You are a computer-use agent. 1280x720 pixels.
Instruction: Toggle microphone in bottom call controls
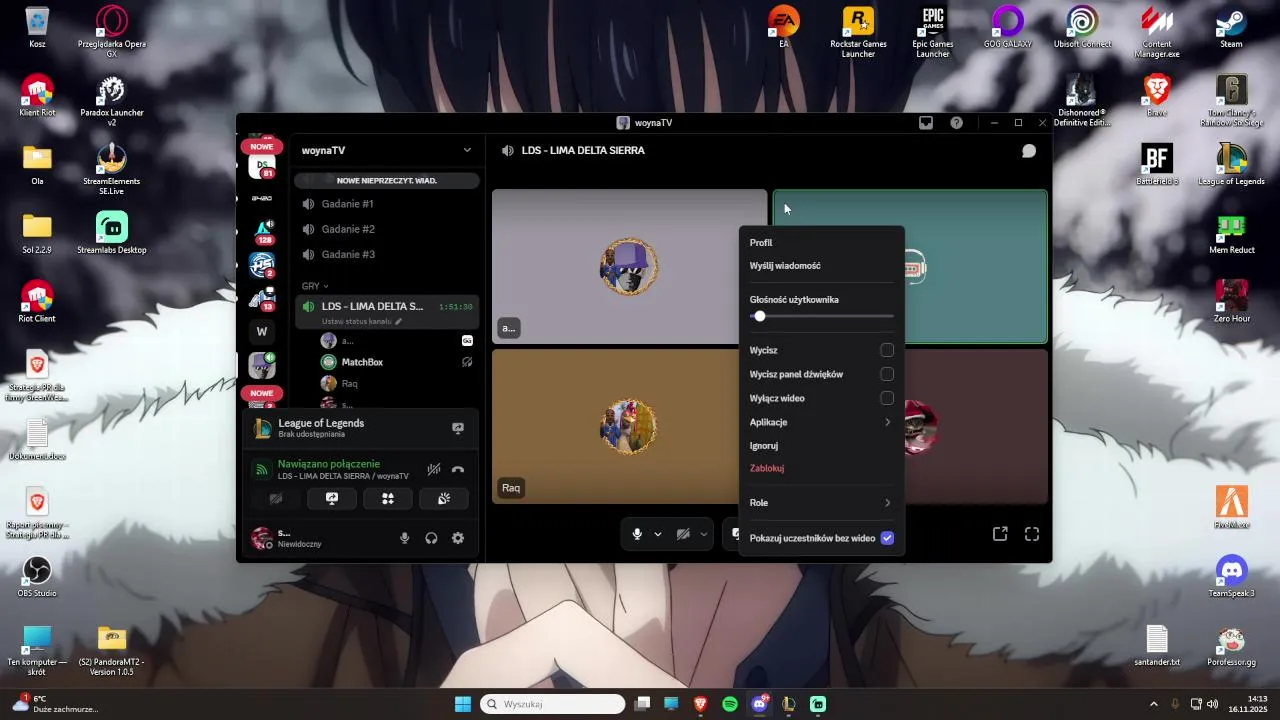click(x=637, y=534)
